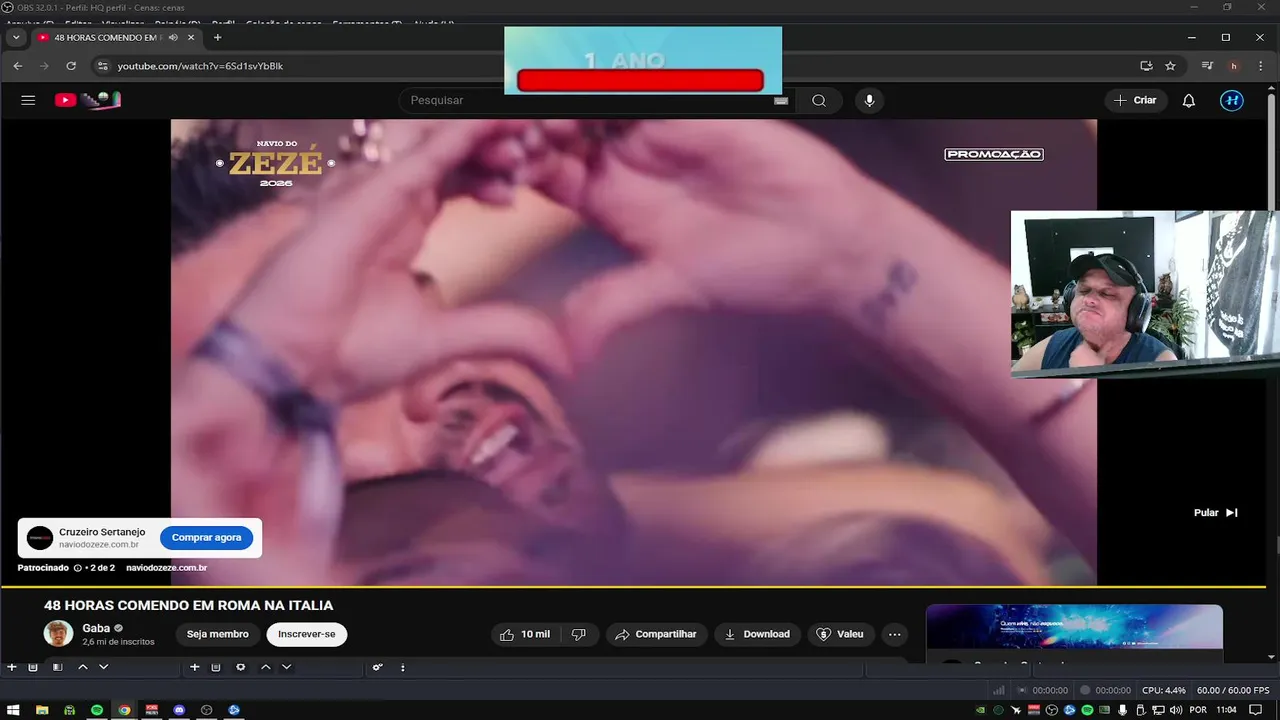Like the video with 10 mil likes
The height and width of the screenshot is (720, 1280).
pos(525,634)
